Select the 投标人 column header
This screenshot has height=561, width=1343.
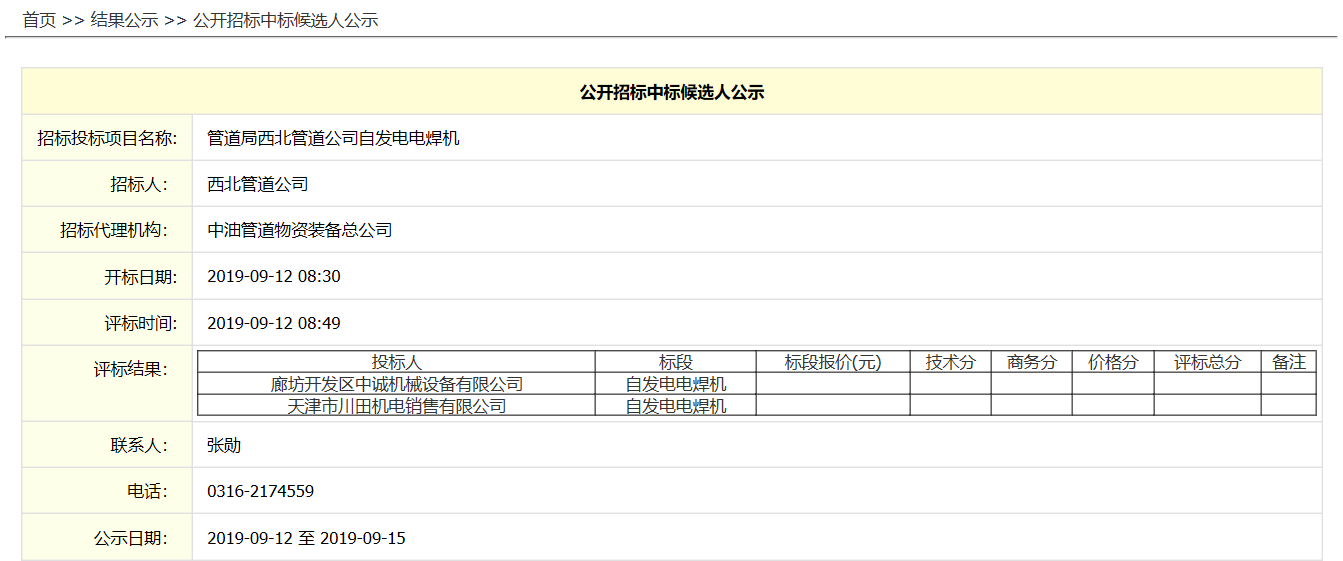[397, 362]
